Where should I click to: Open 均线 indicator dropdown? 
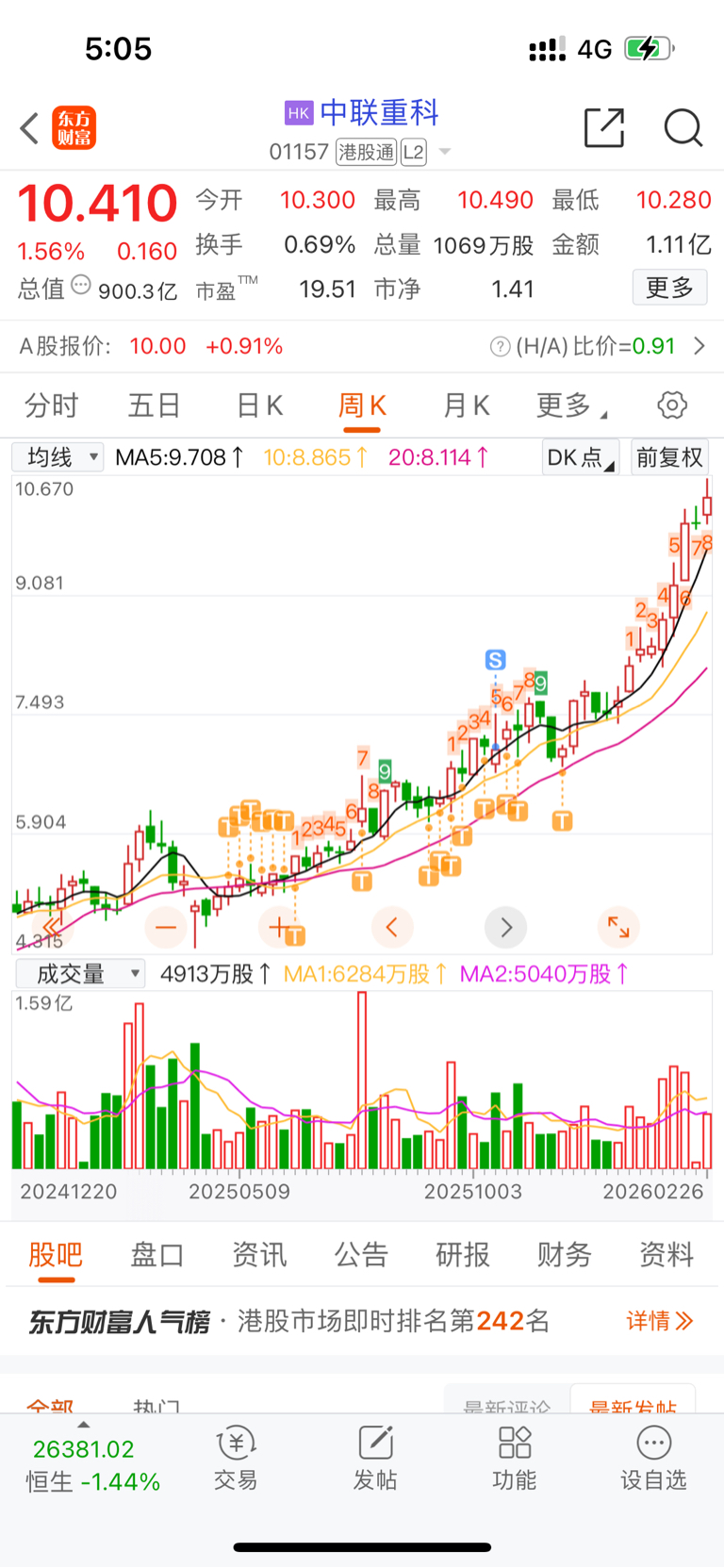(x=58, y=457)
